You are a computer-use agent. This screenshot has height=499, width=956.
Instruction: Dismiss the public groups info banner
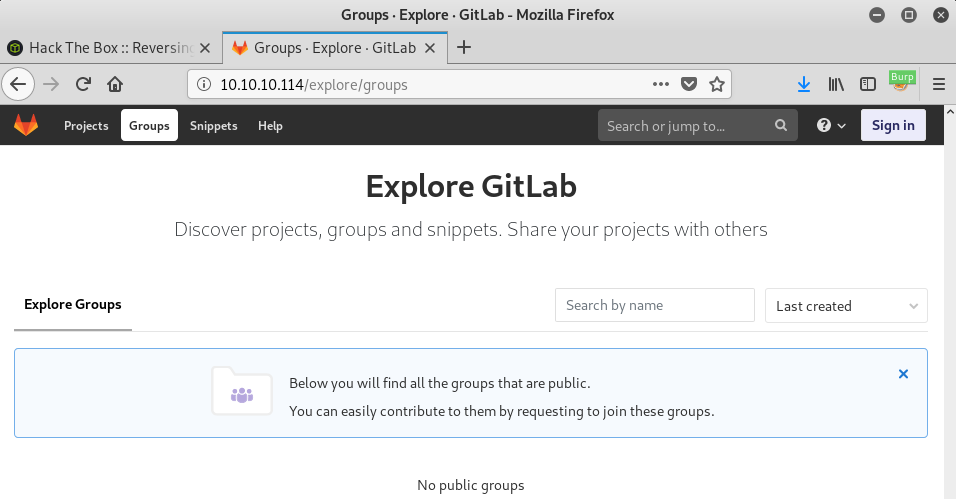(903, 374)
